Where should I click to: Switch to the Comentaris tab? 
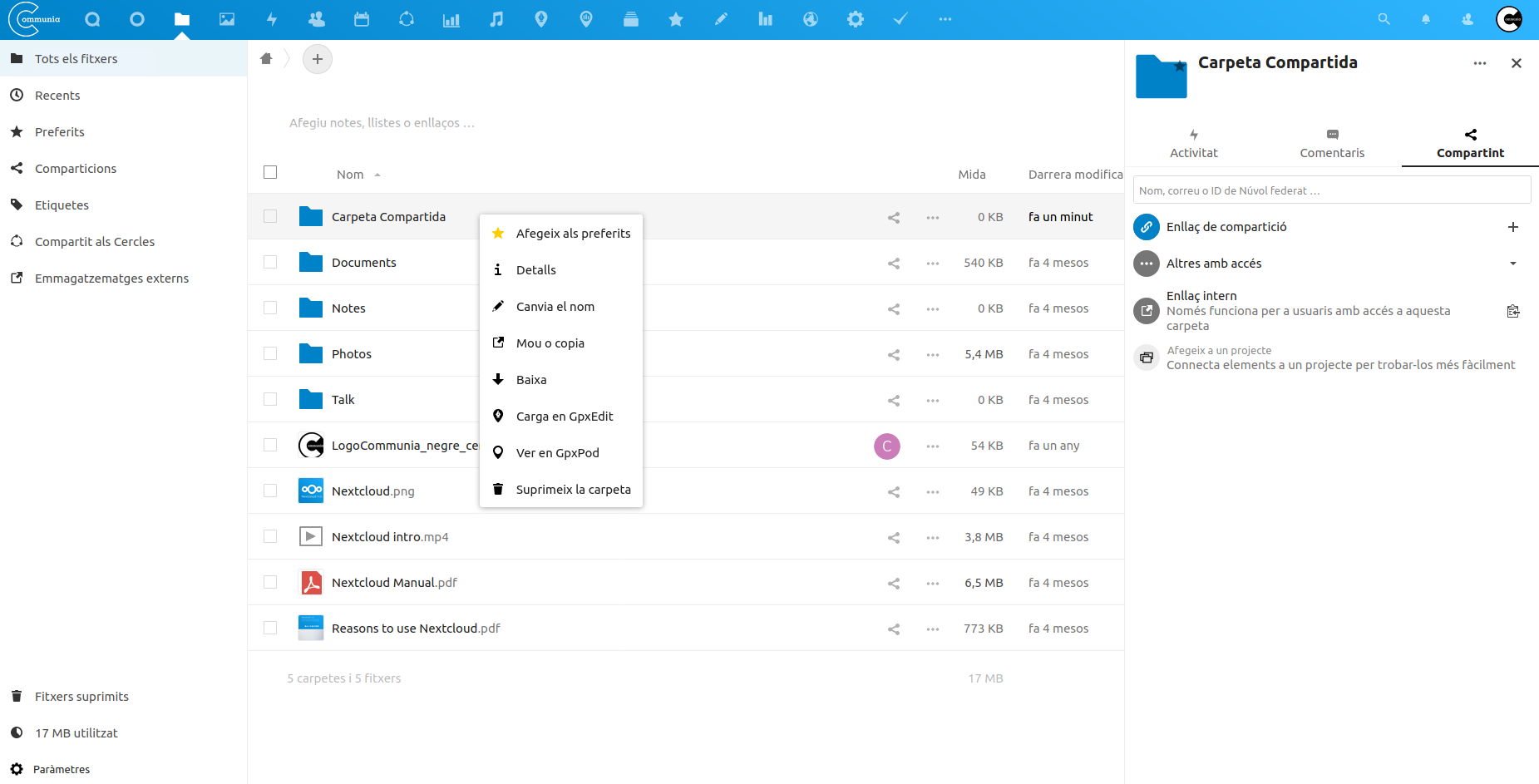pyautogui.click(x=1332, y=144)
